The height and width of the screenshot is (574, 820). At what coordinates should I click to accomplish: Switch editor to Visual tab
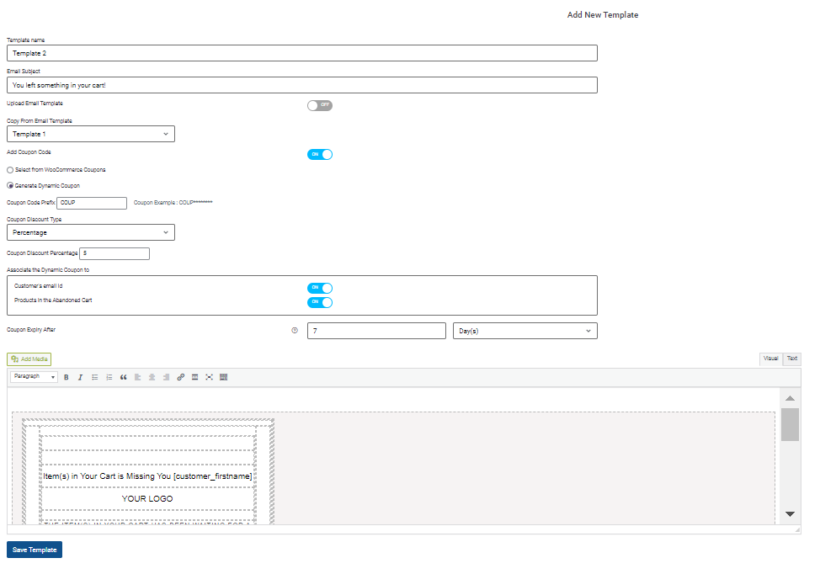click(x=770, y=359)
